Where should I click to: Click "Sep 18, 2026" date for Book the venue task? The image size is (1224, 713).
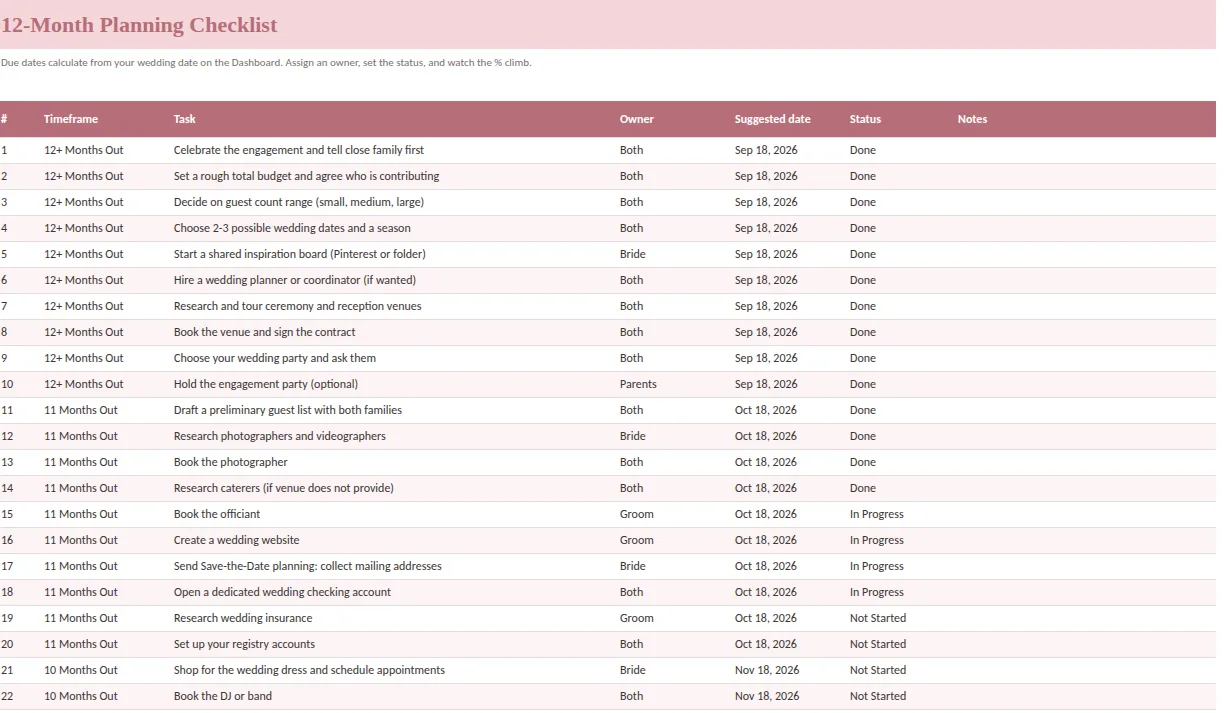(766, 332)
